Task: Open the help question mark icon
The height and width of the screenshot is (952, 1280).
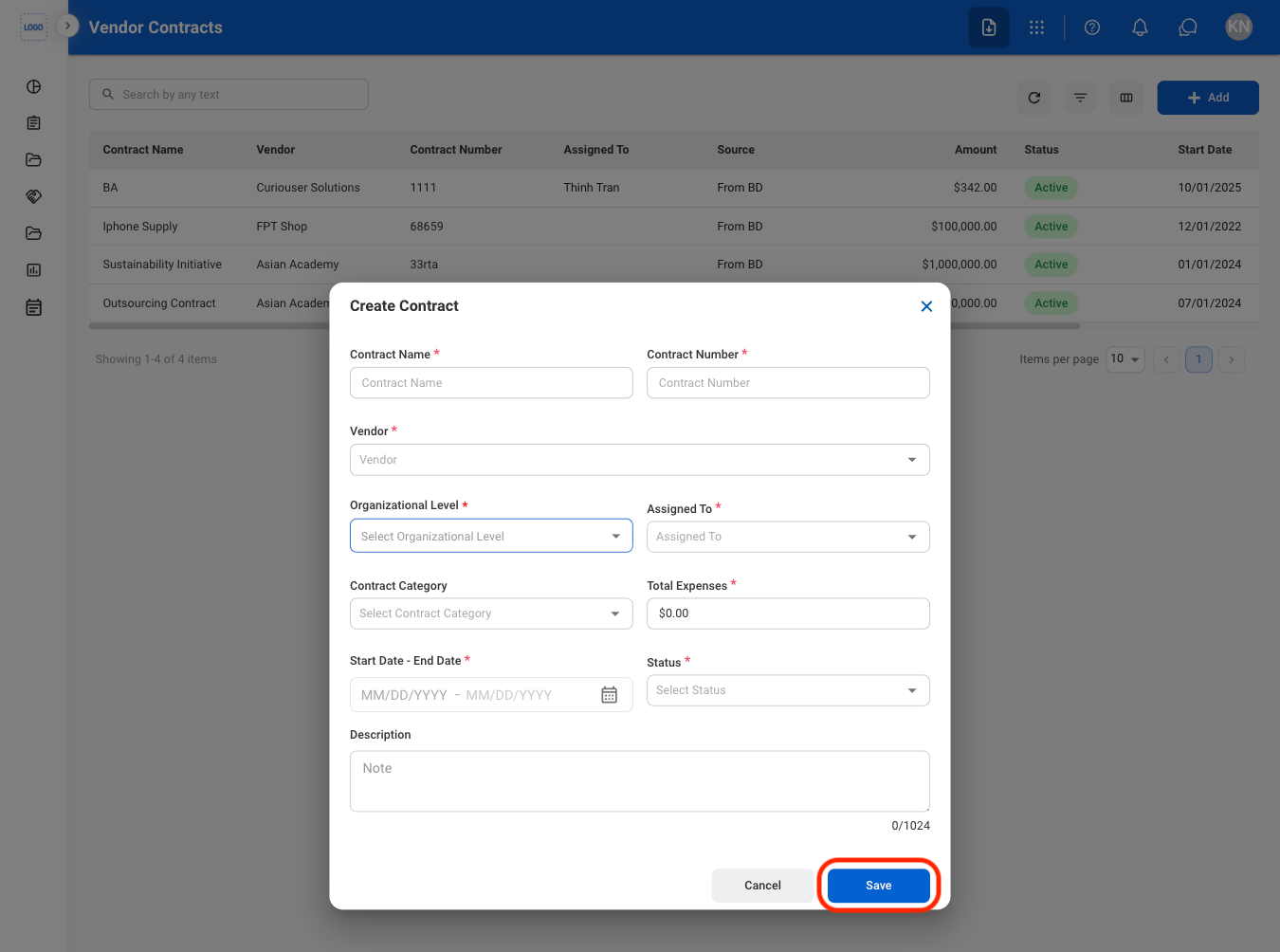Action: pyautogui.click(x=1092, y=27)
